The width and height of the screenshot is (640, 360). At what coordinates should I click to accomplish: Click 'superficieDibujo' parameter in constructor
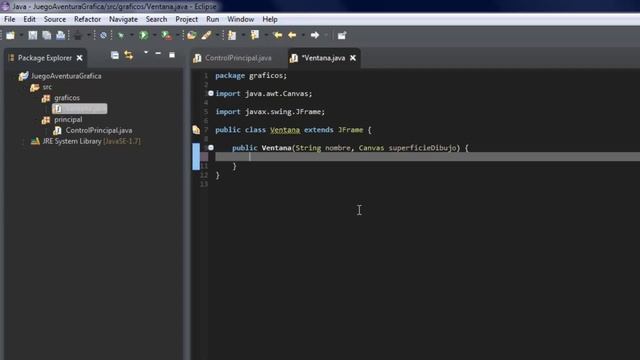pyautogui.click(x=422, y=148)
